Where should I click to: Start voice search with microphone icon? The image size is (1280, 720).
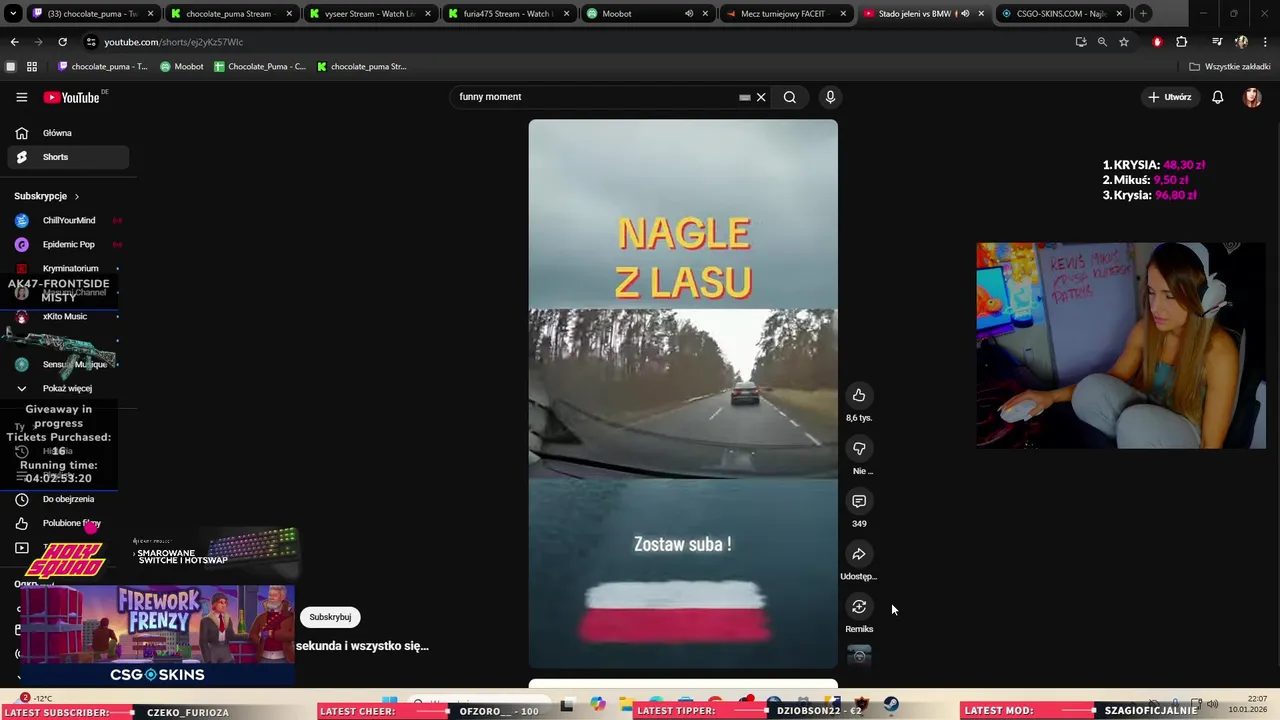point(830,97)
